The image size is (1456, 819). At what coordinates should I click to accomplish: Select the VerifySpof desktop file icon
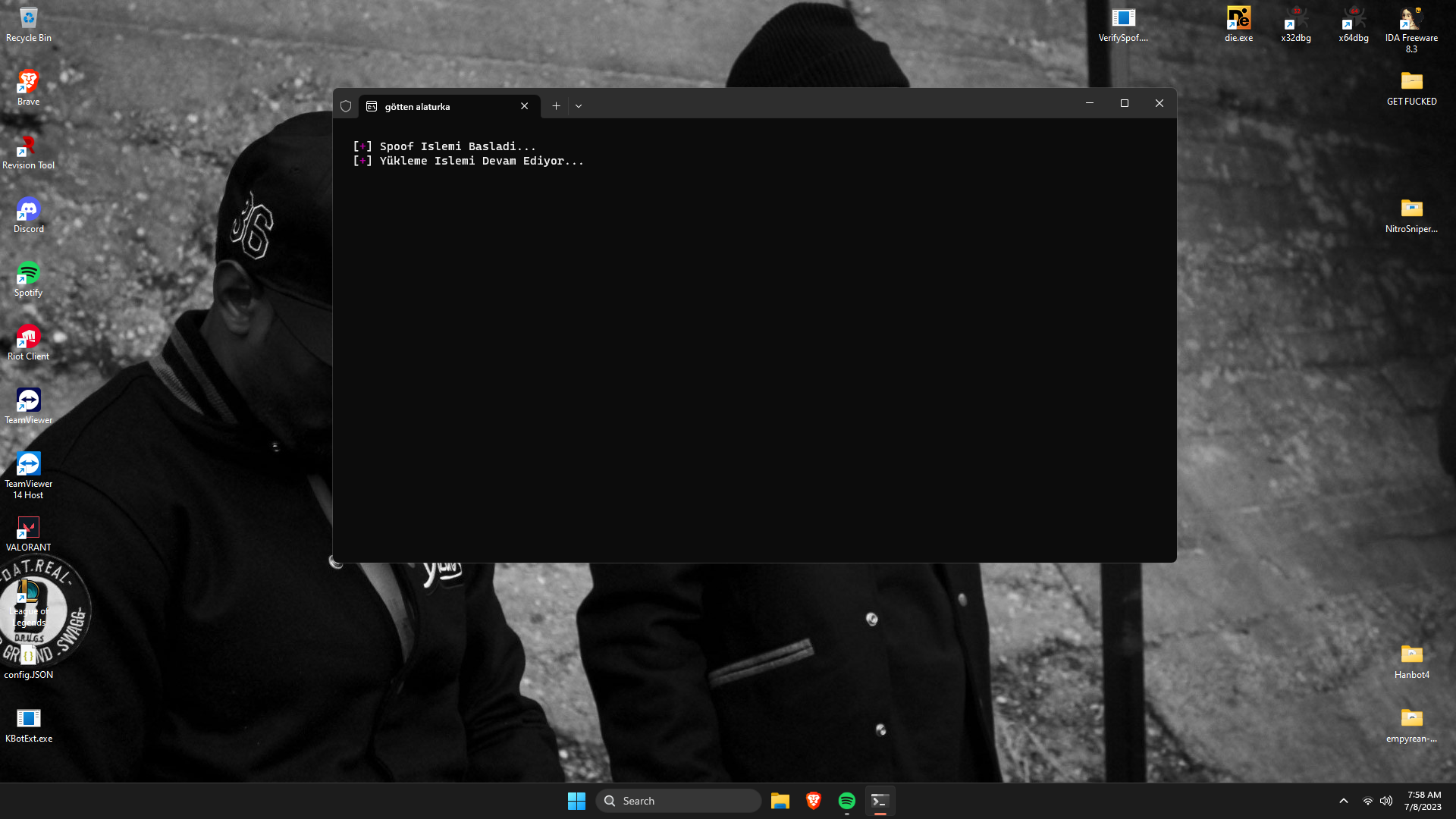pos(1123,24)
